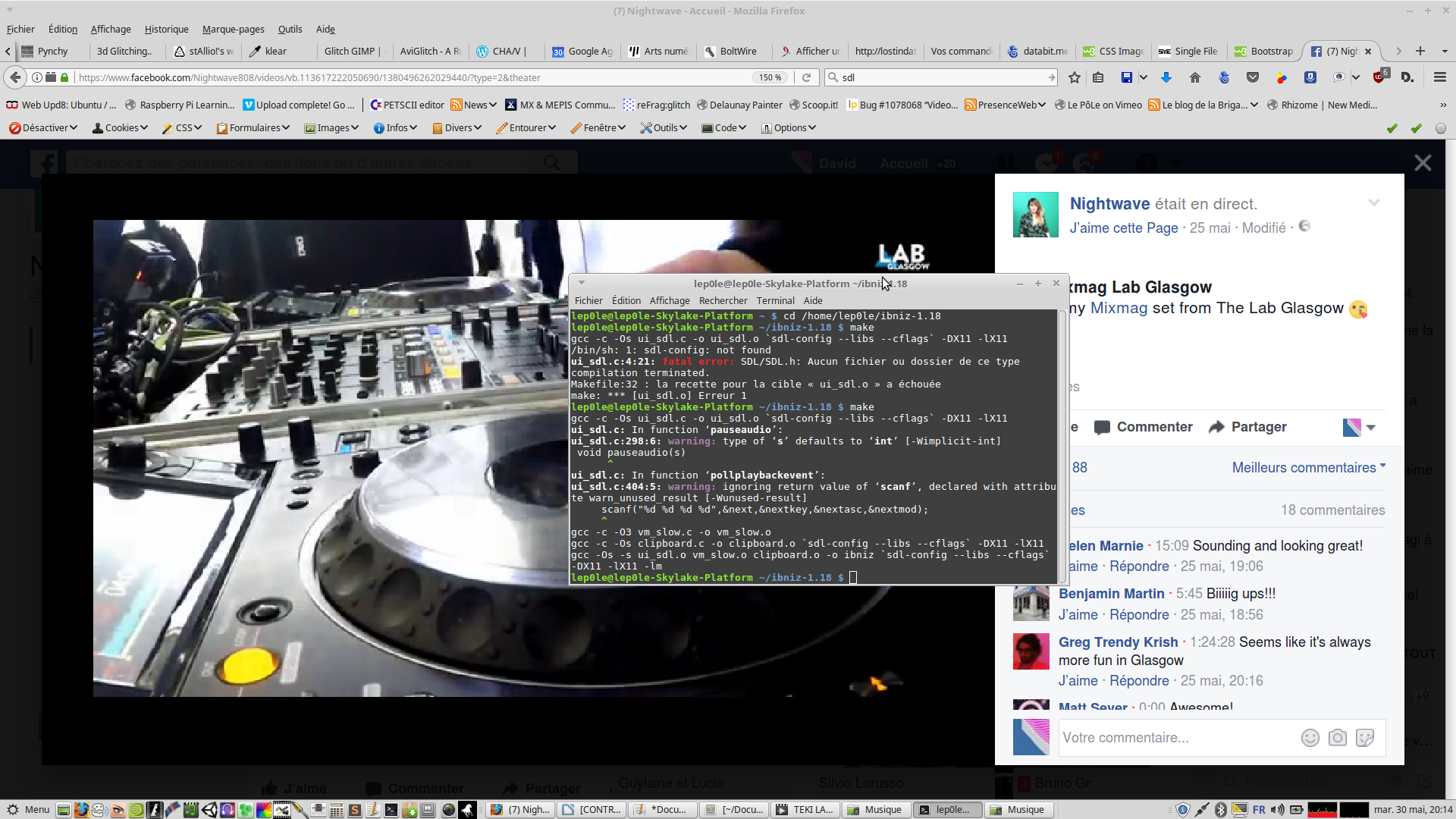Click the bookmark star icon
The width and height of the screenshot is (1456, 819).
[x=1074, y=77]
